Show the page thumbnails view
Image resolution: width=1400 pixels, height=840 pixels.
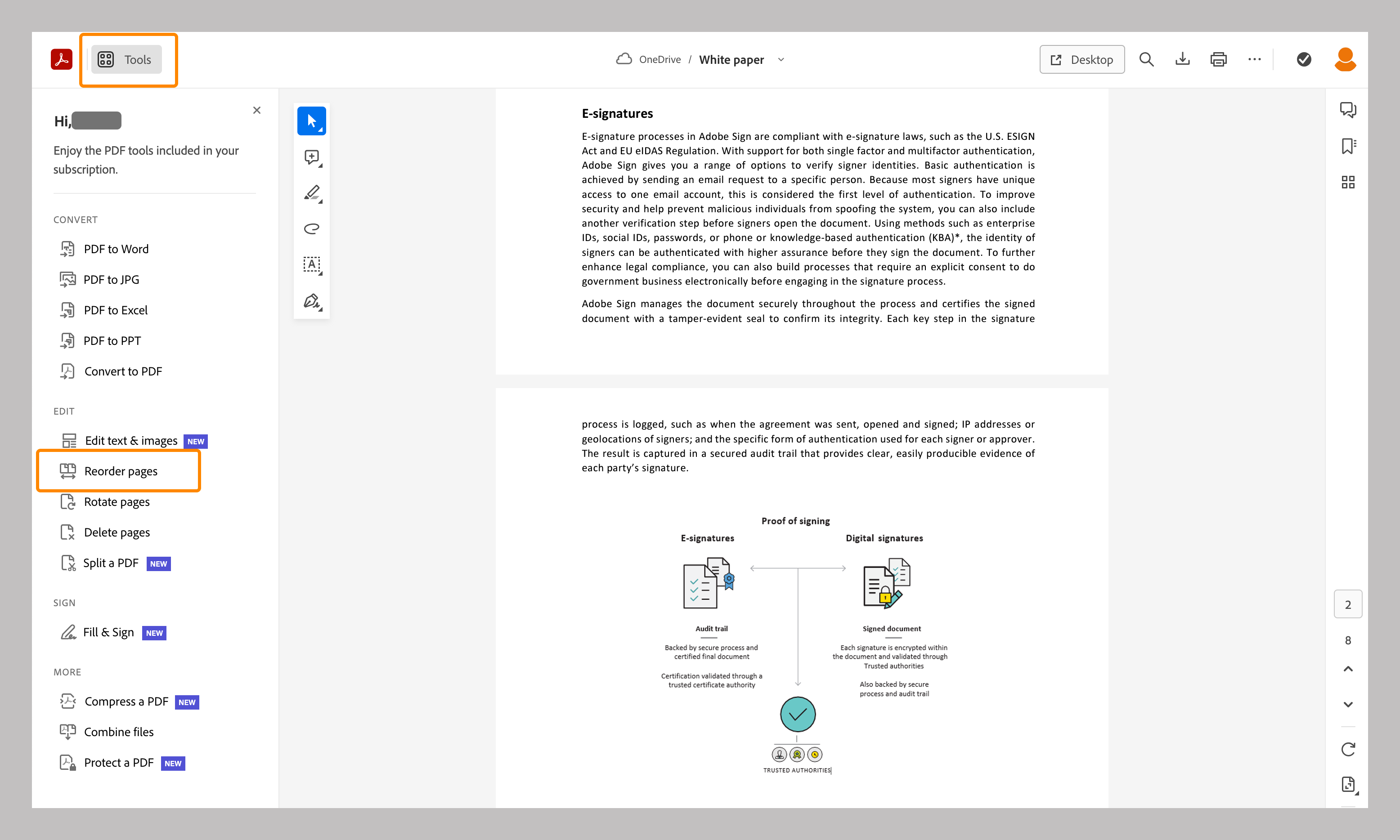tap(1348, 182)
